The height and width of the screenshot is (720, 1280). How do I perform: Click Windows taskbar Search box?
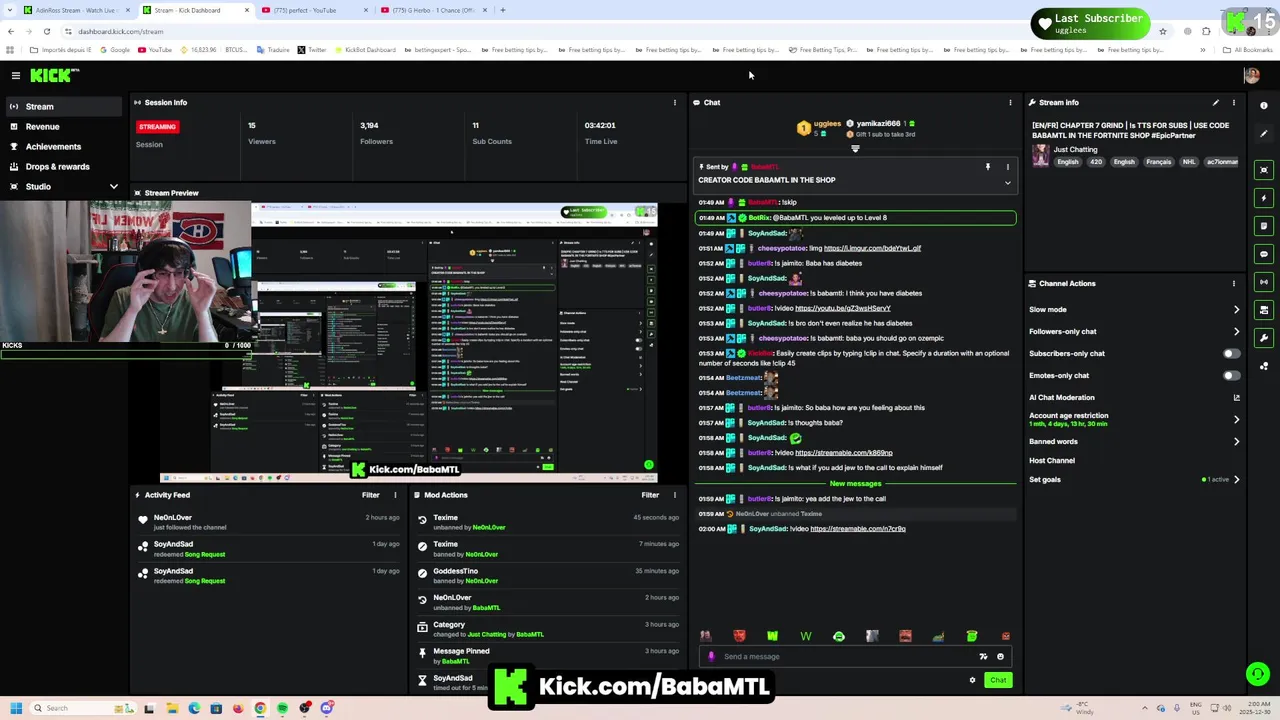point(83,708)
